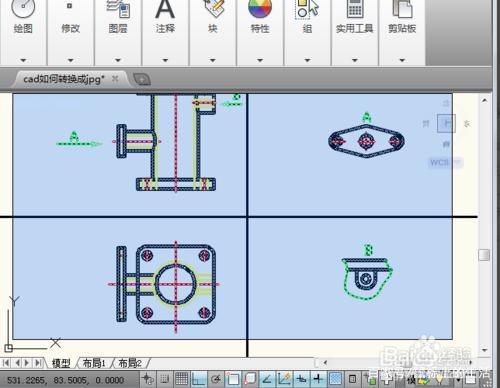Create a new drawing tab
Viewport: 500px width, 388px height.
pos(142,79)
